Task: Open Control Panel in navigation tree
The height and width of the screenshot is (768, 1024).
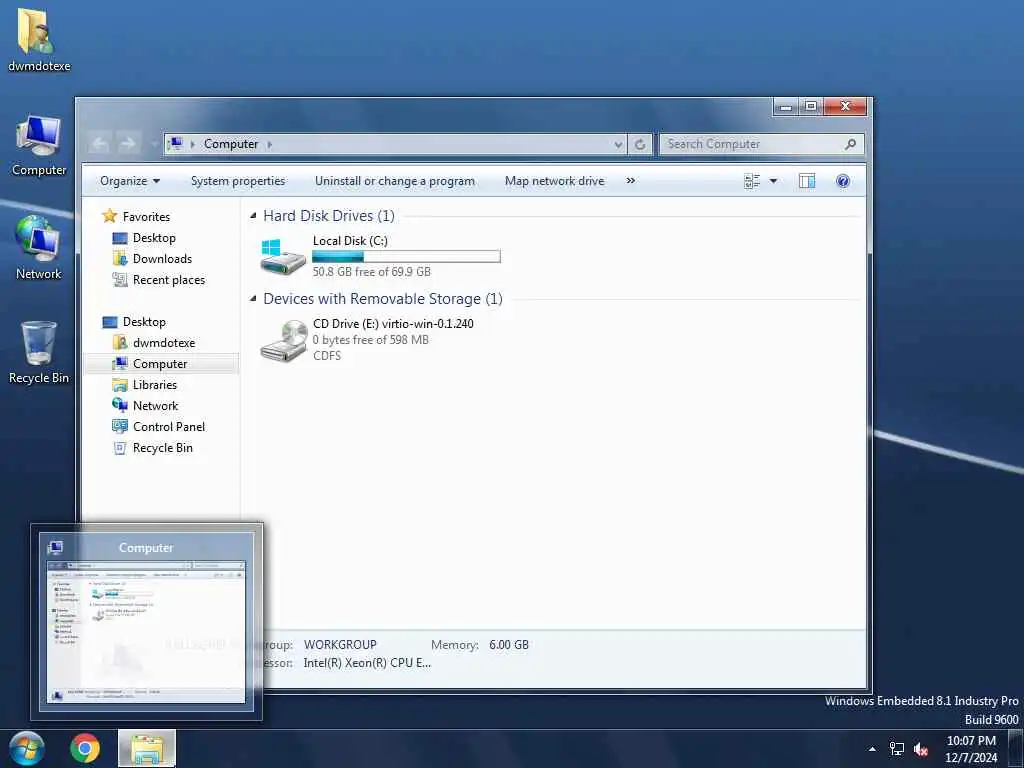Action: pos(168,426)
